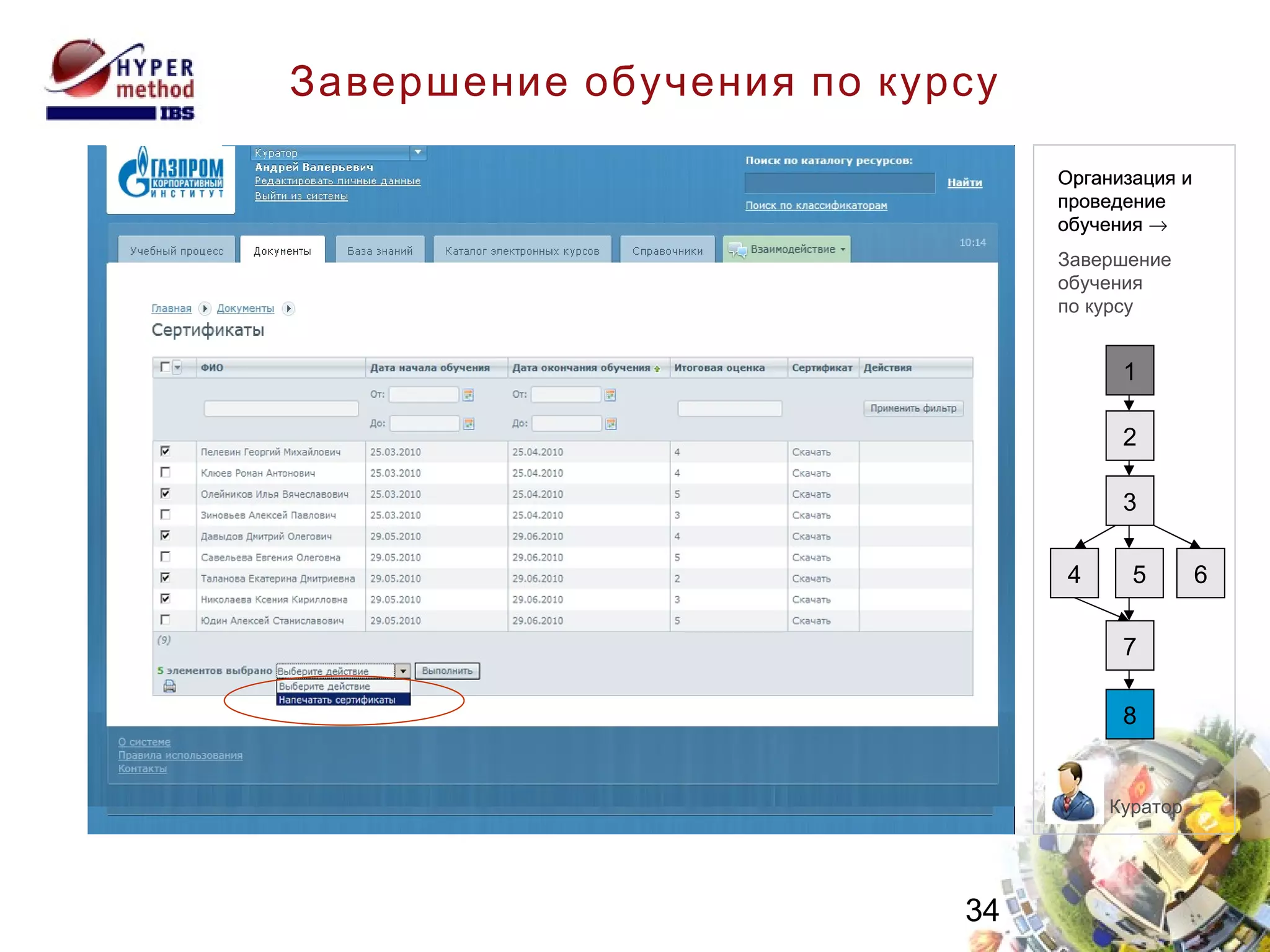Download certificate for Давыдов Дмитрий Олегович

click(x=811, y=537)
